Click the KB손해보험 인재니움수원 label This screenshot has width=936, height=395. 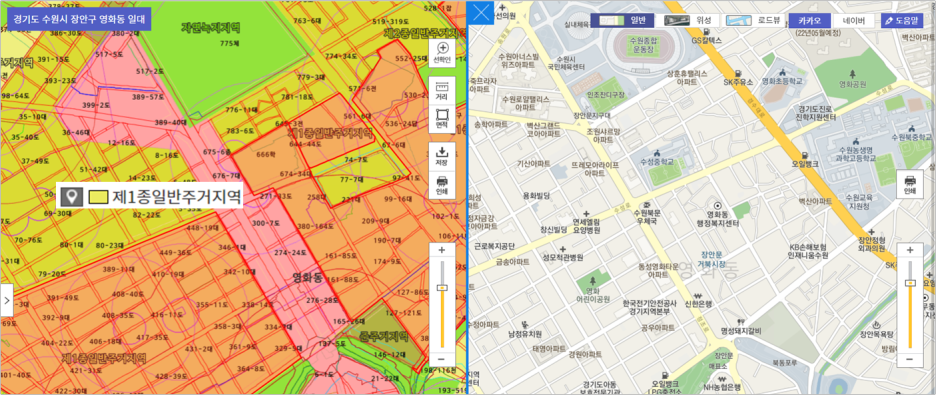(x=808, y=251)
